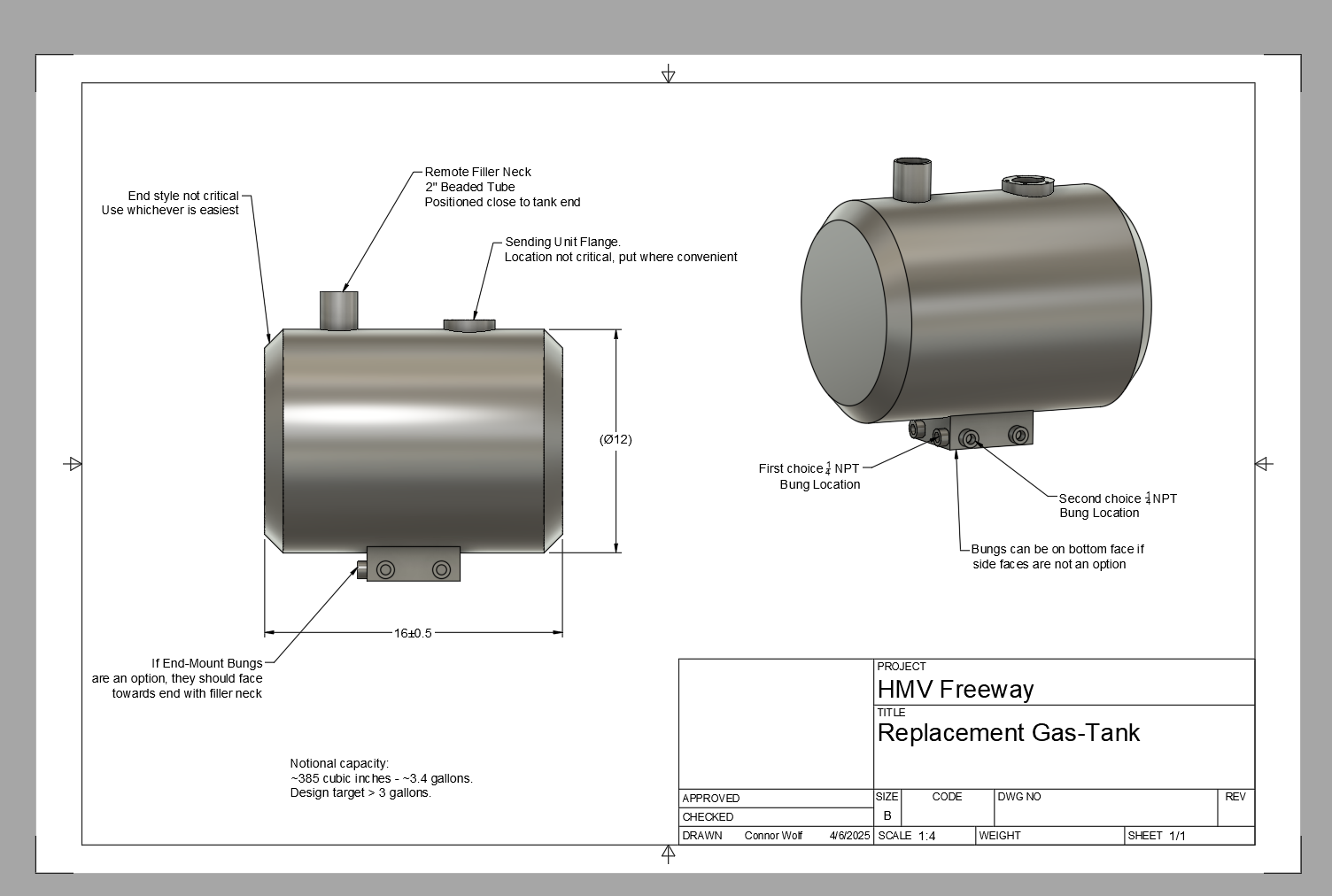Click the First choice NPT Bung Location label
Viewport: 1332px width, 896px height.
click(x=809, y=476)
